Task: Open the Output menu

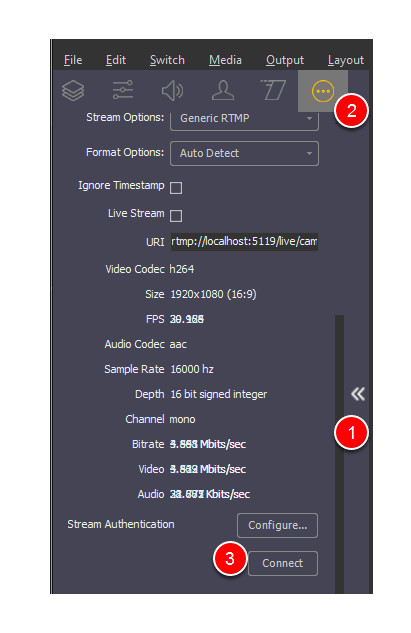Action: (285, 60)
